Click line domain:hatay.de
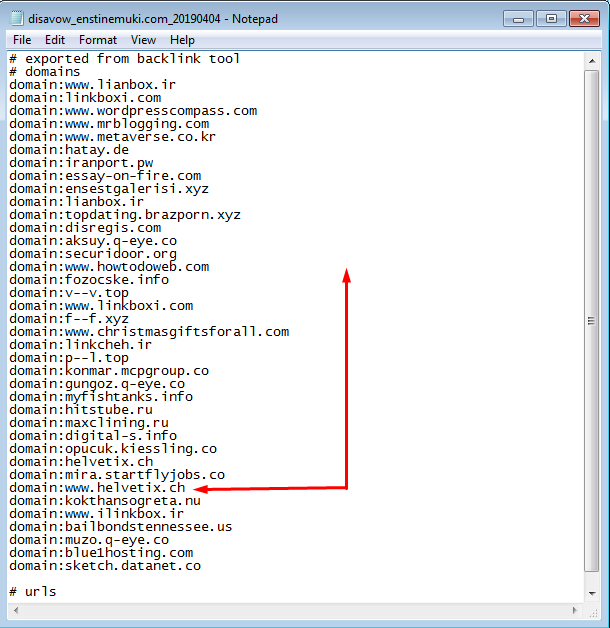 [69, 149]
